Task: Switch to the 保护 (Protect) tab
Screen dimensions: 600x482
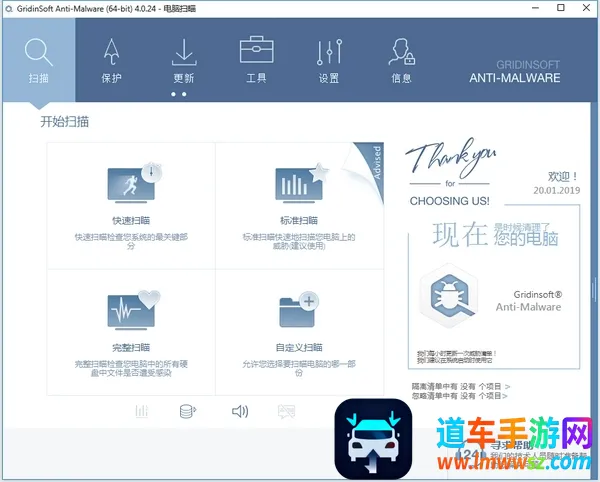Action: click(x=111, y=60)
